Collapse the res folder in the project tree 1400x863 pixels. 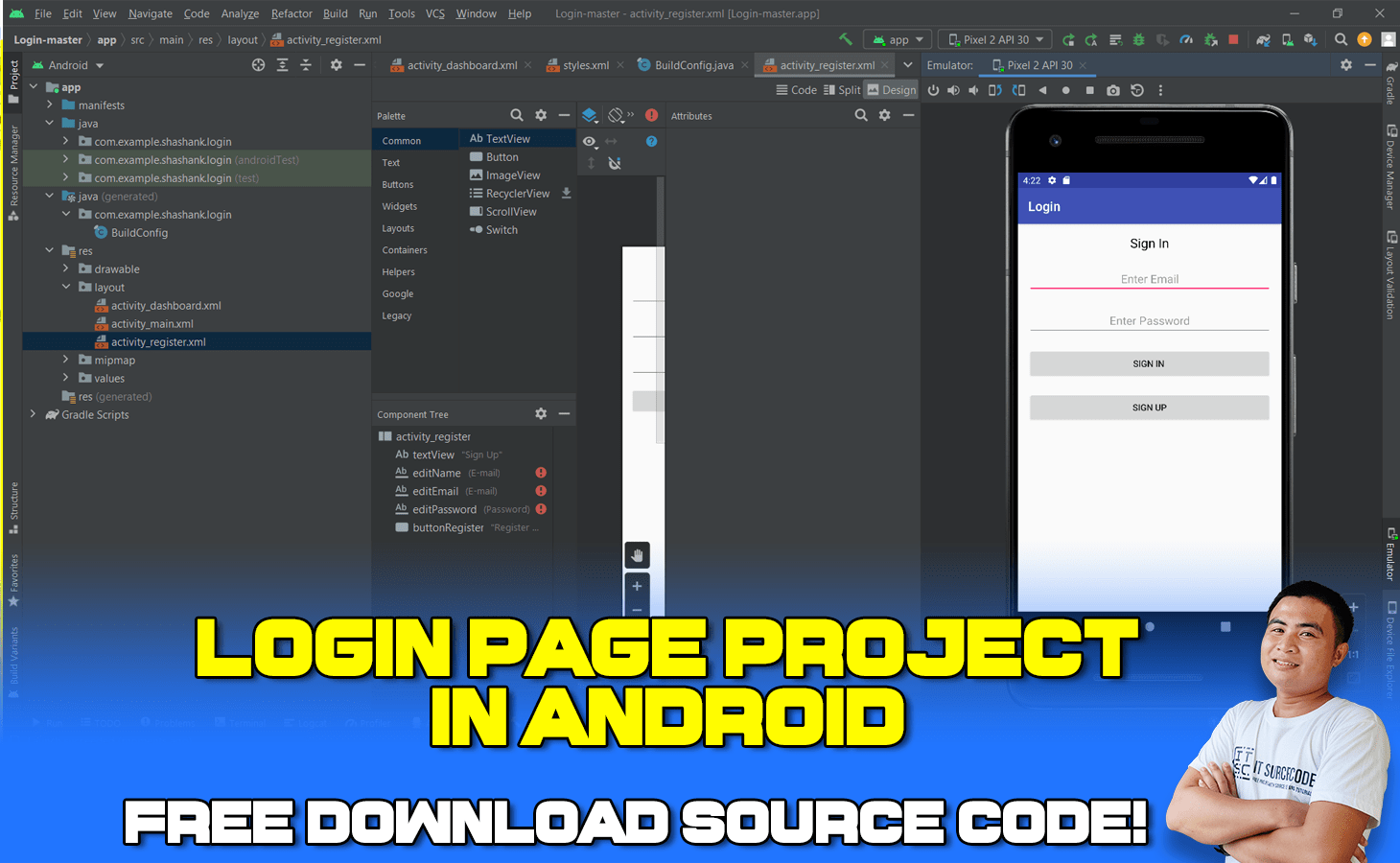pos(50,250)
